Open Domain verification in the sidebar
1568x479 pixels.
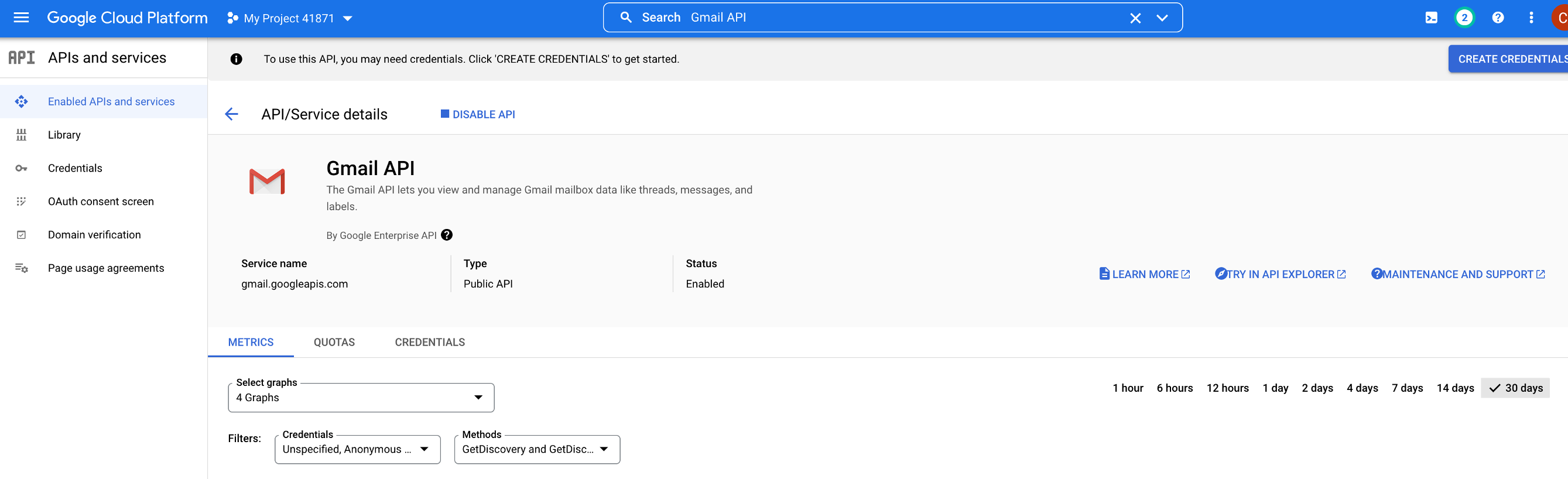104,235
